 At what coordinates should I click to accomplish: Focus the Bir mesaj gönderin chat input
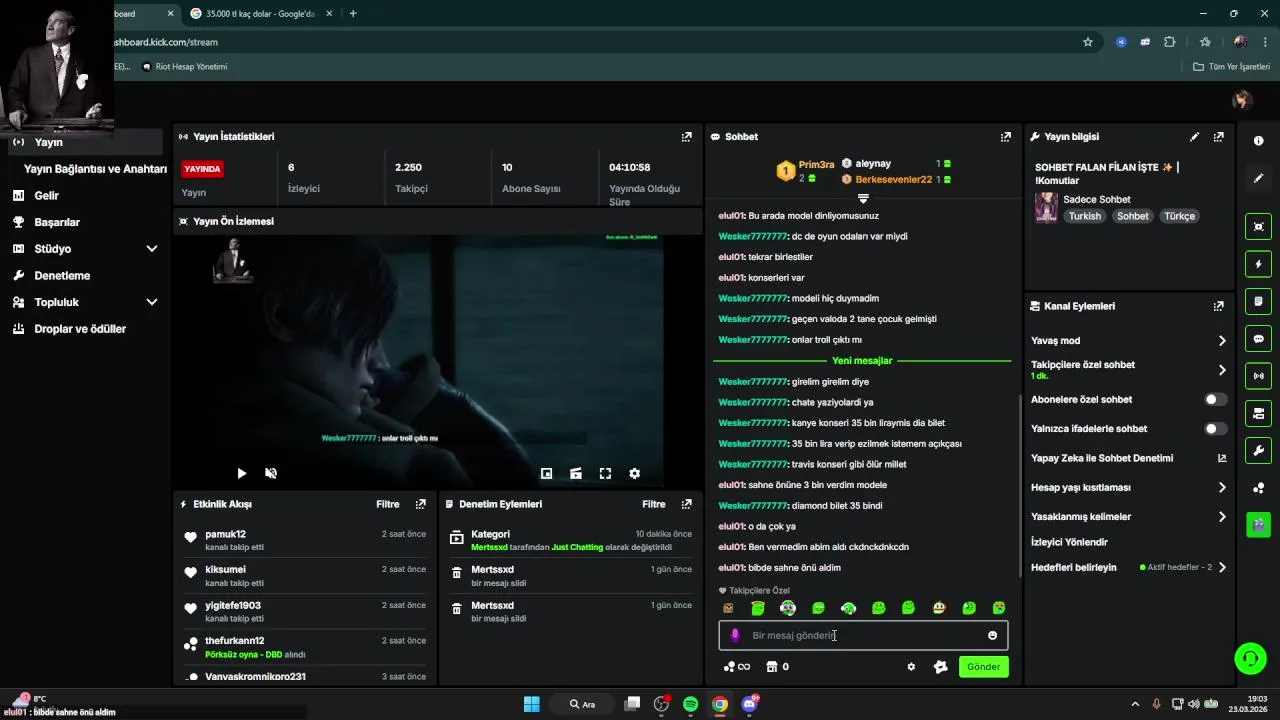click(x=863, y=635)
